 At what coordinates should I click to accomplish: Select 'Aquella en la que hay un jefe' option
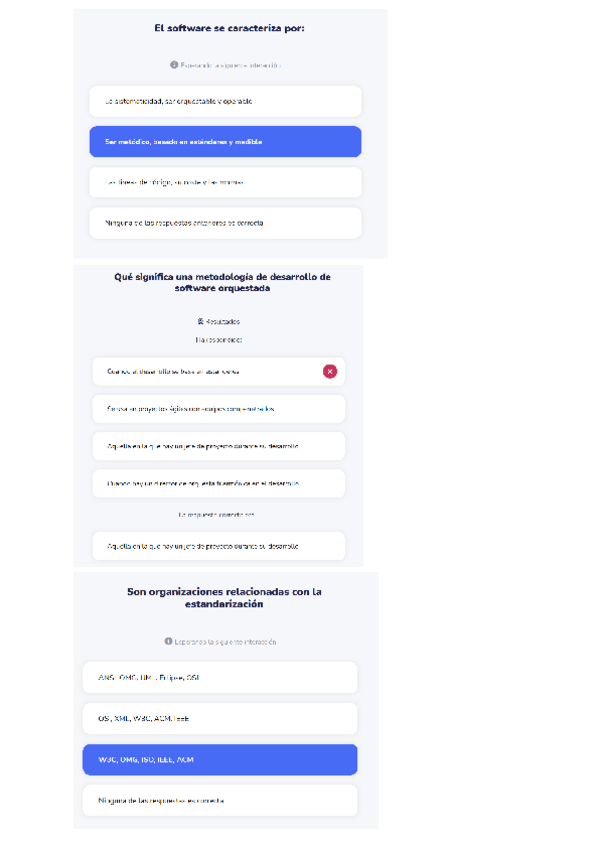coord(218,446)
